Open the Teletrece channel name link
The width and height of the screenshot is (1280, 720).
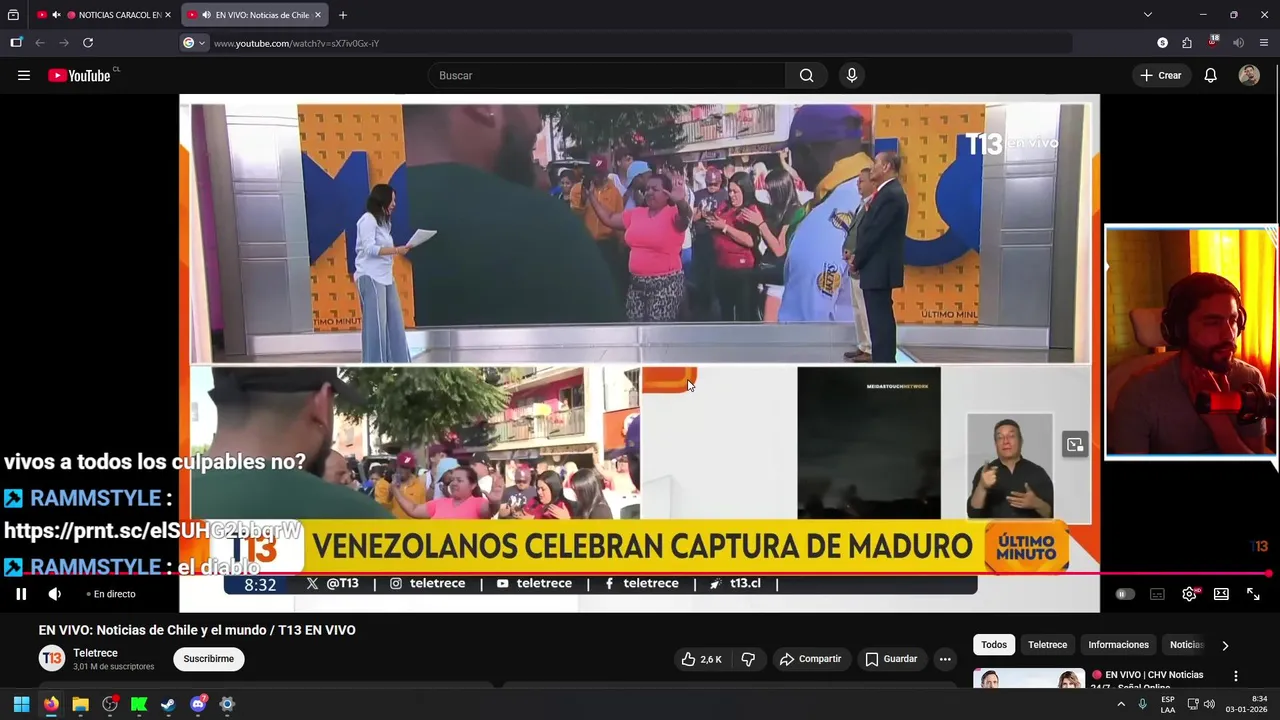(x=95, y=653)
